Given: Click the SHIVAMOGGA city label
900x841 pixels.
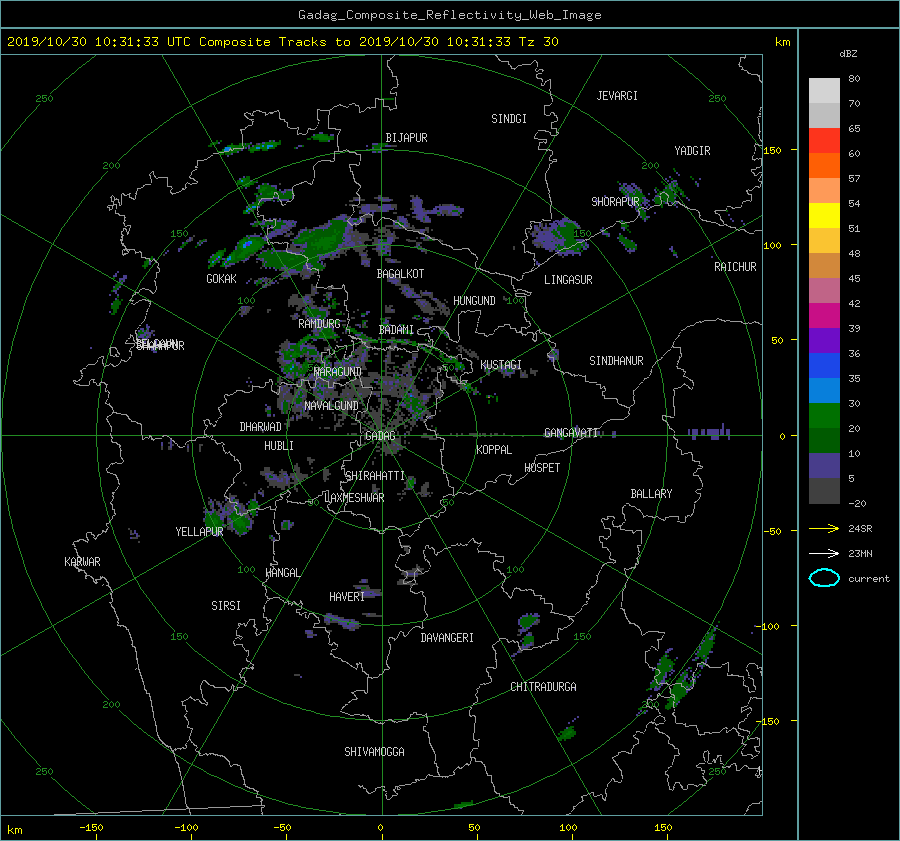Looking at the screenshot, I should point(374,751).
